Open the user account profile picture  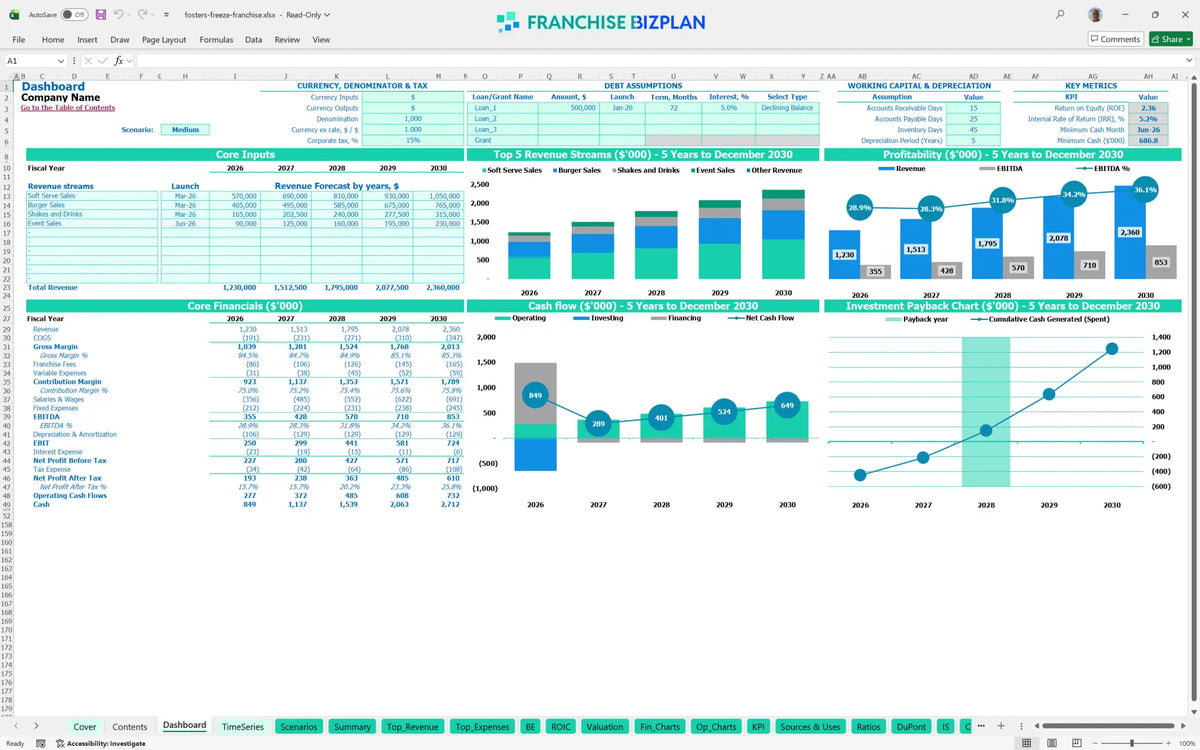(x=1096, y=15)
